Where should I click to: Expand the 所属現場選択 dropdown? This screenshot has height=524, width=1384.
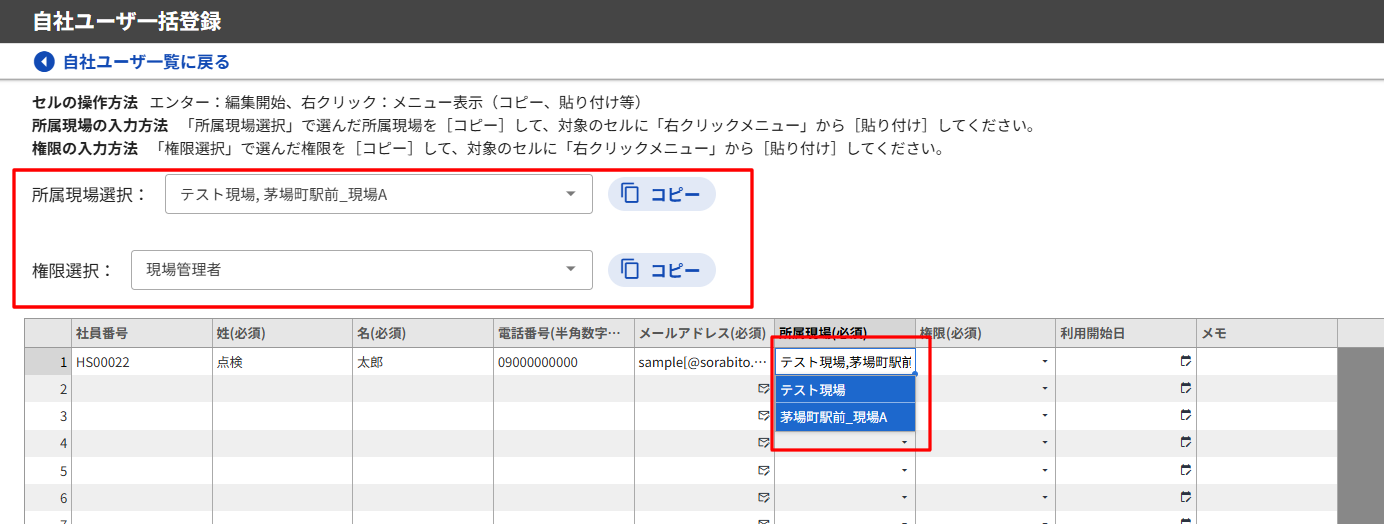click(570, 194)
